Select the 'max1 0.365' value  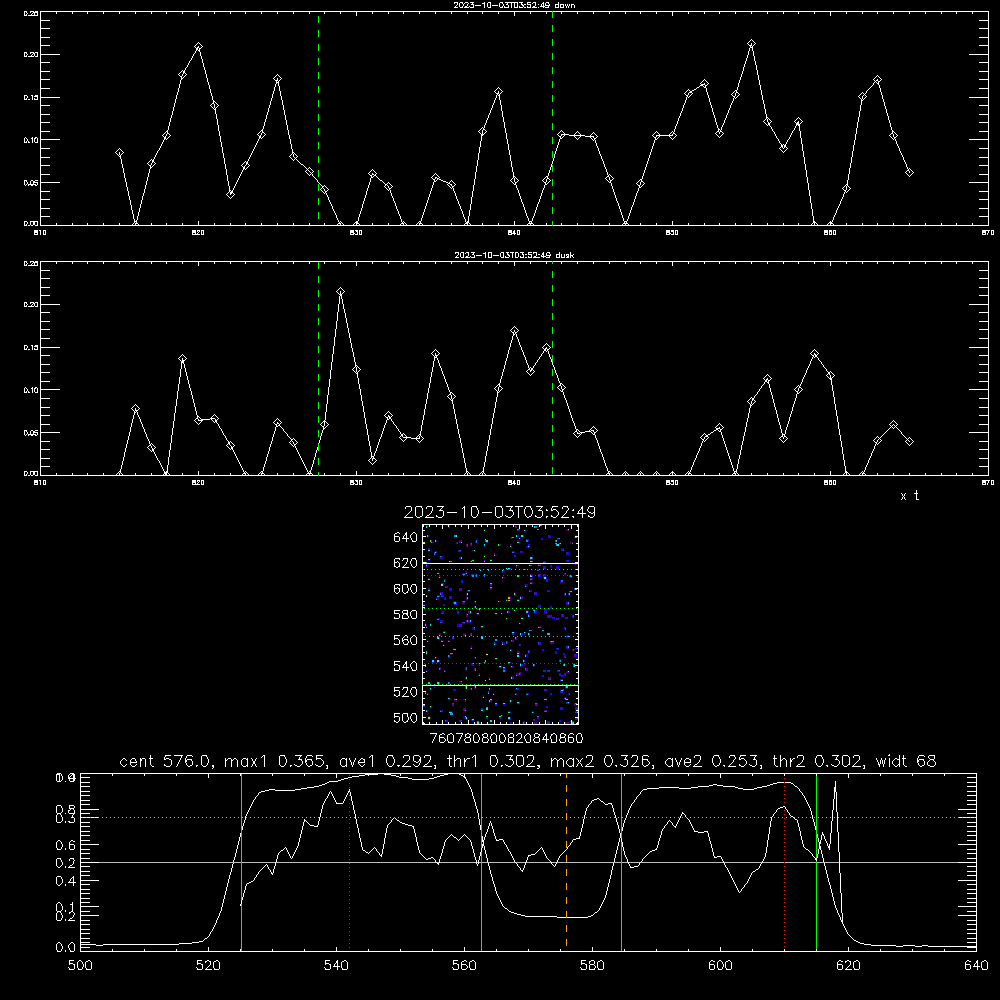[x=273, y=761]
